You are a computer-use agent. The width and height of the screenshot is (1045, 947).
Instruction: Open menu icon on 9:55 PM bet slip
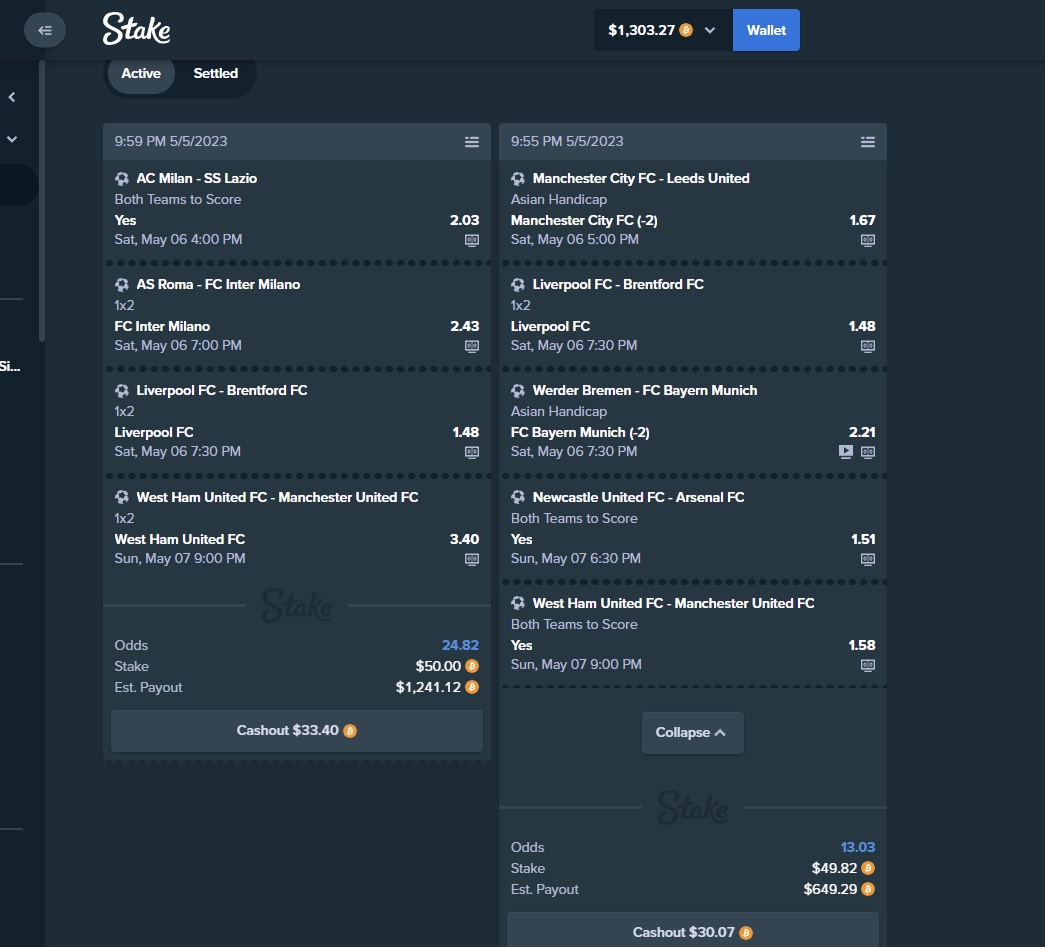click(868, 142)
